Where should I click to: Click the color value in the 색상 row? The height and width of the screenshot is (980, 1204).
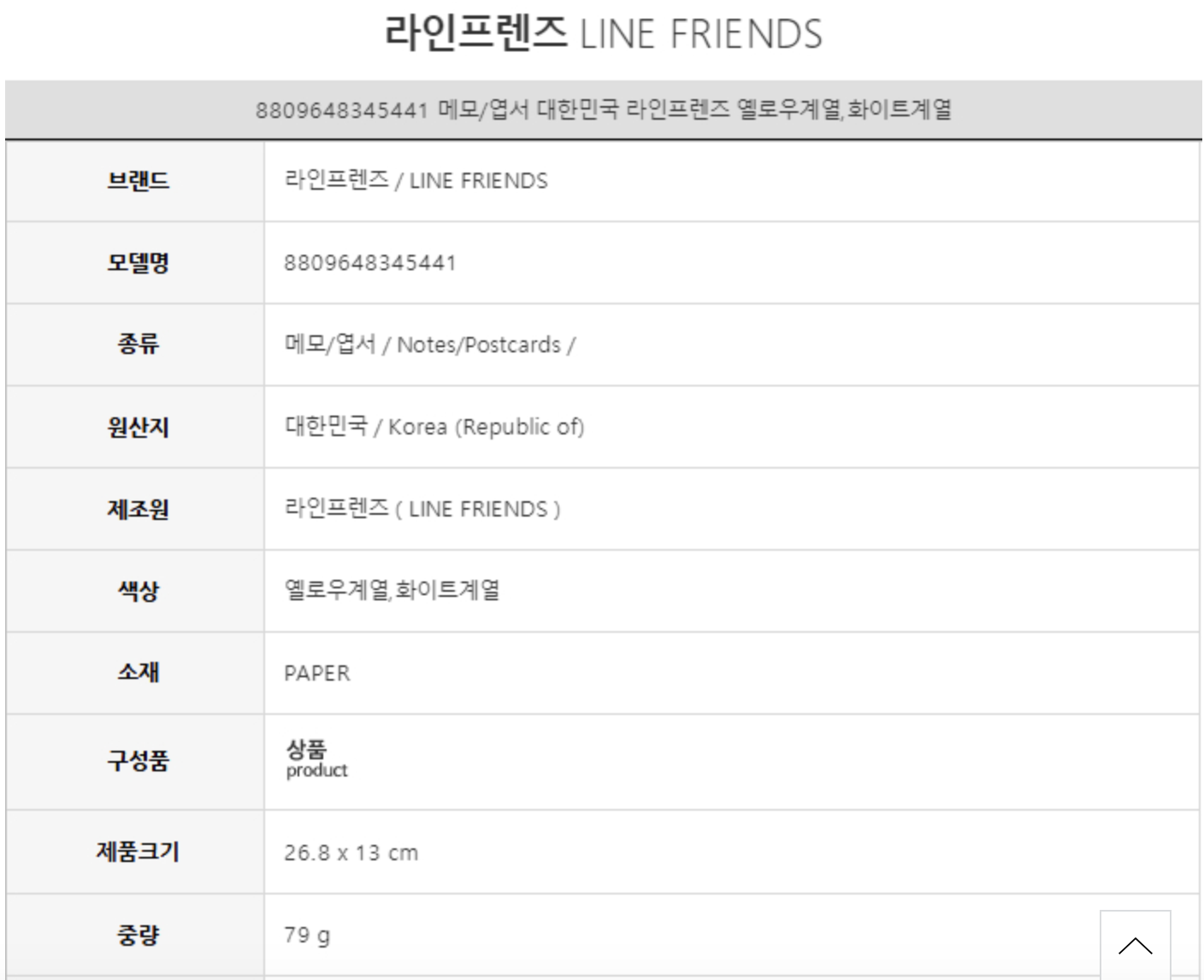tap(392, 590)
